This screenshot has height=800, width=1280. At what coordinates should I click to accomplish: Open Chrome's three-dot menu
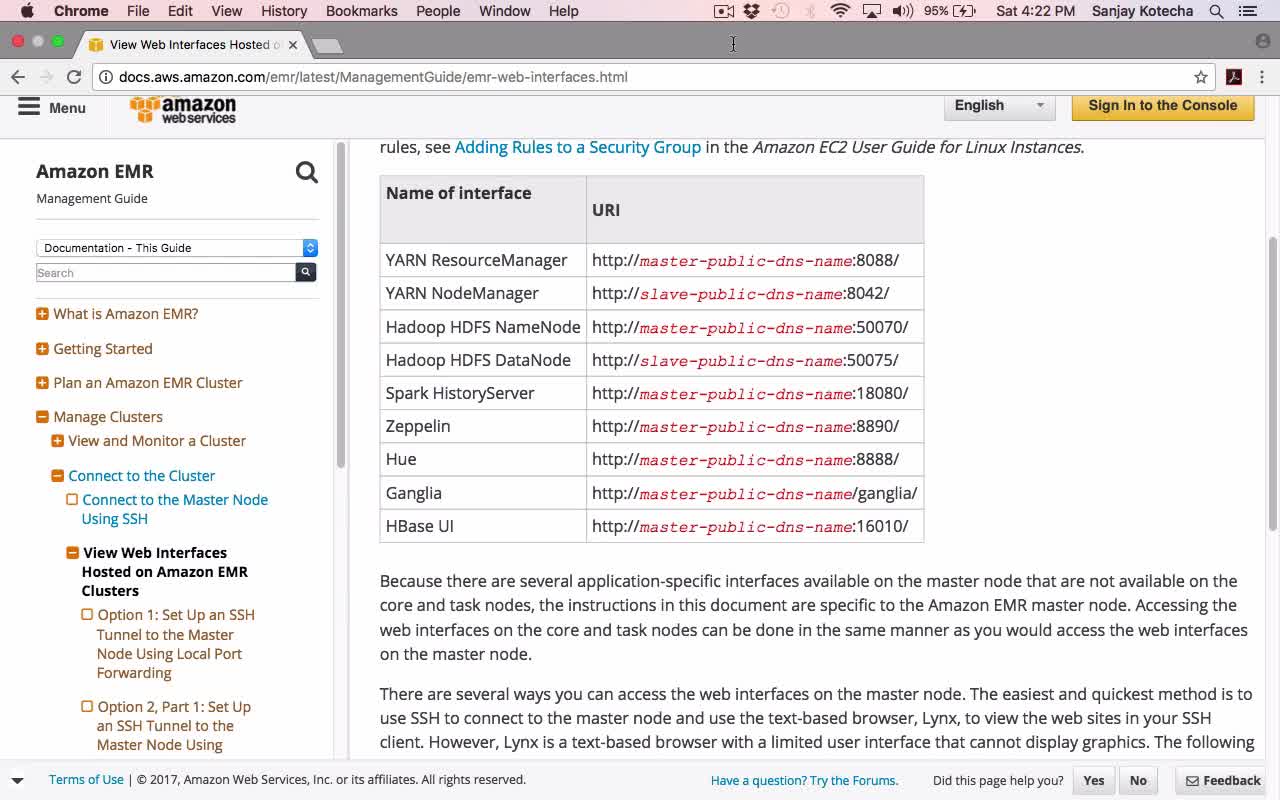click(x=1263, y=77)
